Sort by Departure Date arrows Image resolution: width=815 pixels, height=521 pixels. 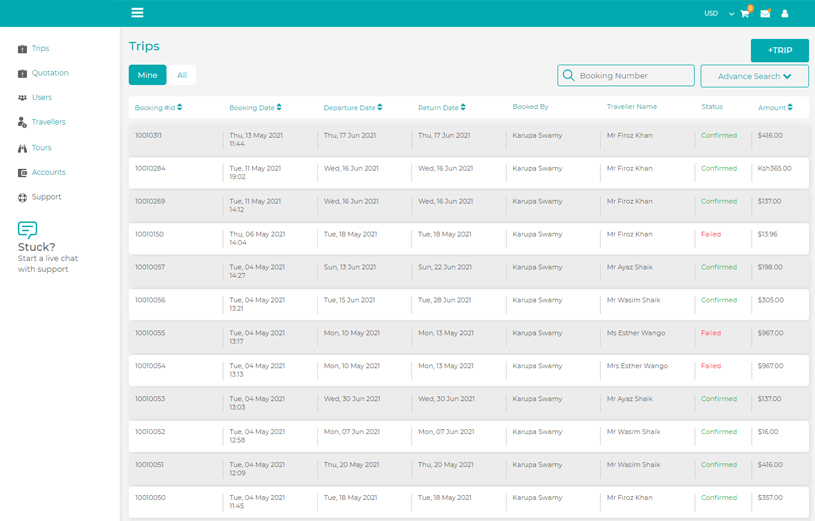click(x=380, y=107)
